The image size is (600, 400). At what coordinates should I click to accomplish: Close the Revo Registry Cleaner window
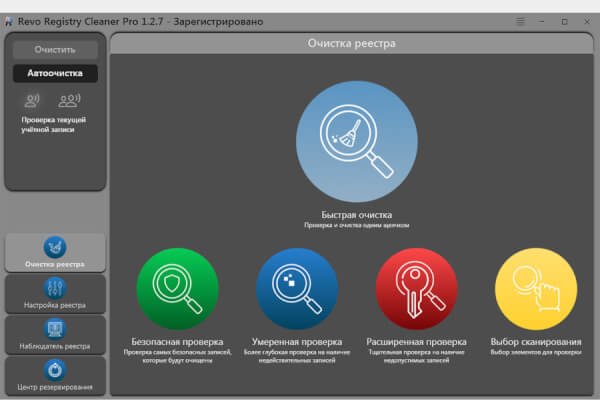tap(587, 21)
